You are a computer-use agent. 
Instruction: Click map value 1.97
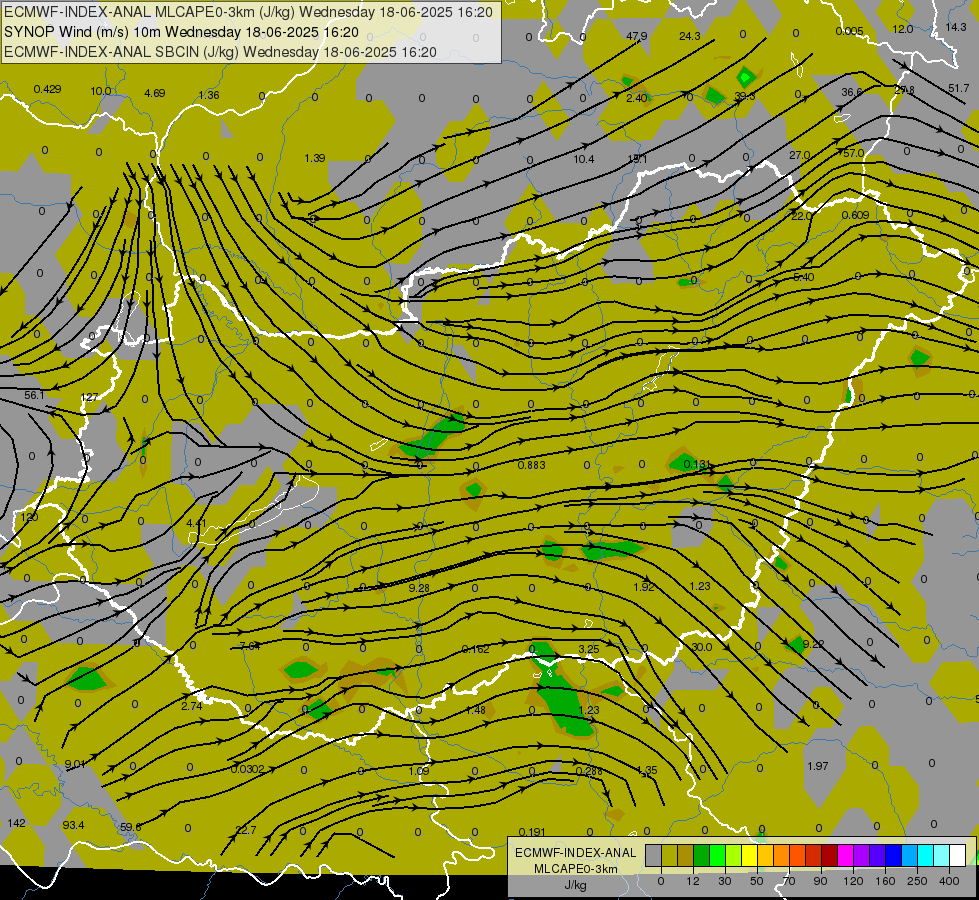tap(818, 766)
